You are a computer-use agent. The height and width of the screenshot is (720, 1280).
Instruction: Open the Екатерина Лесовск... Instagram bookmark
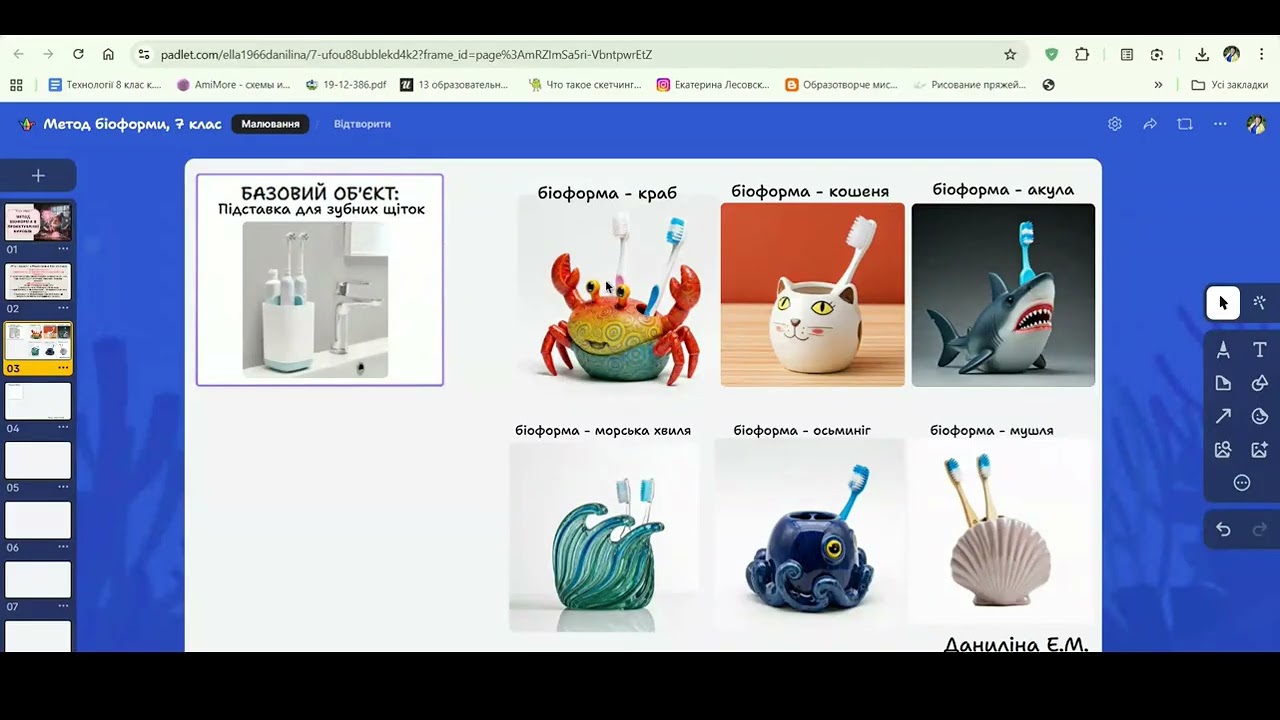[x=713, y=85]
